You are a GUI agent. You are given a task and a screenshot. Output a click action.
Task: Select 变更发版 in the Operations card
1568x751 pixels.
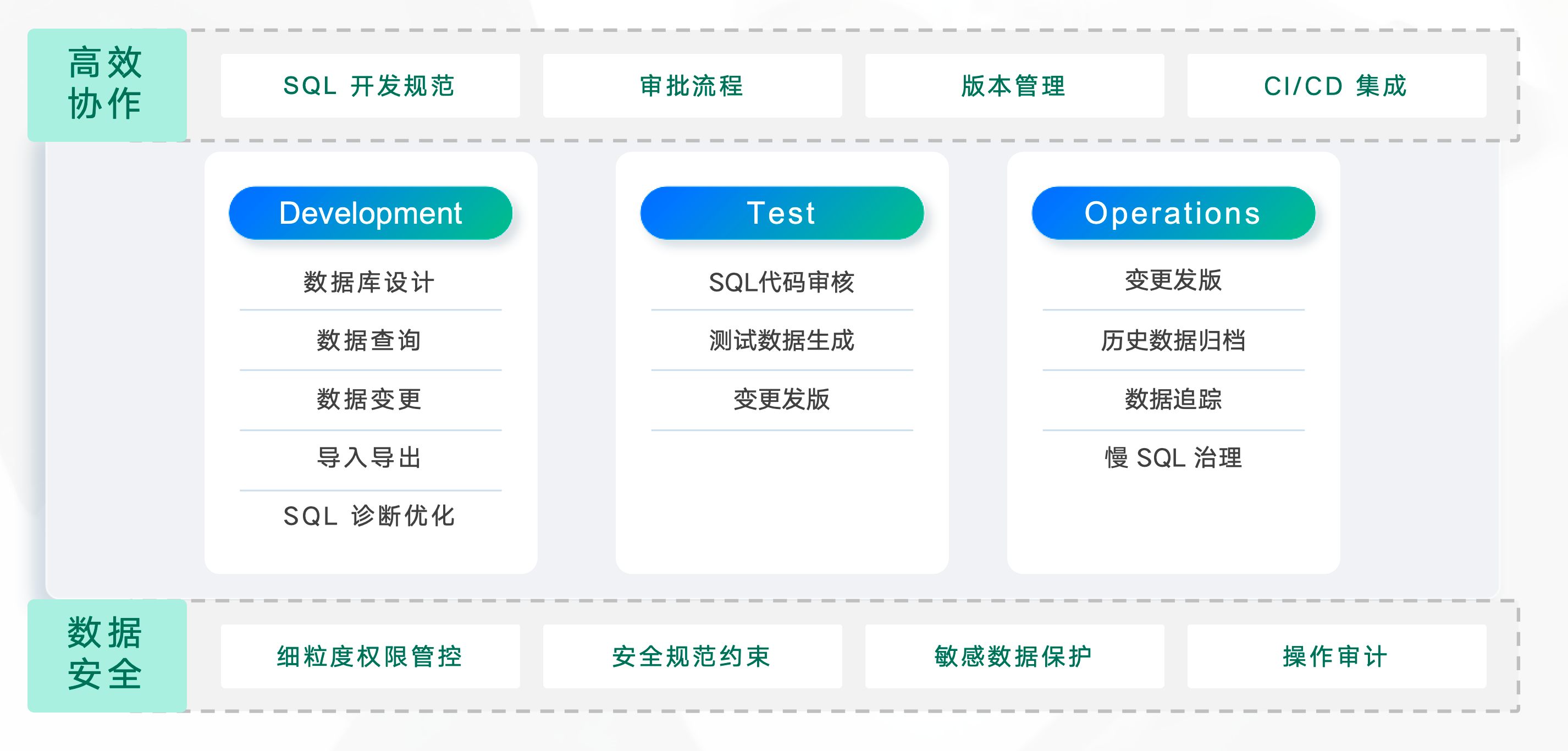pyautogui.click(x=1173, y=280)
